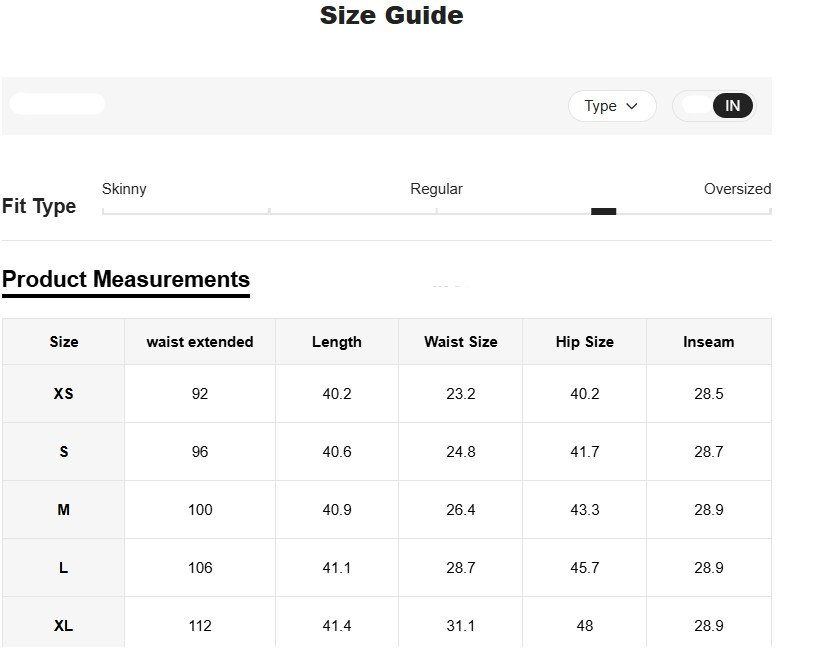
Task: Set fit type to Oversized
Action: coord(738,189)
